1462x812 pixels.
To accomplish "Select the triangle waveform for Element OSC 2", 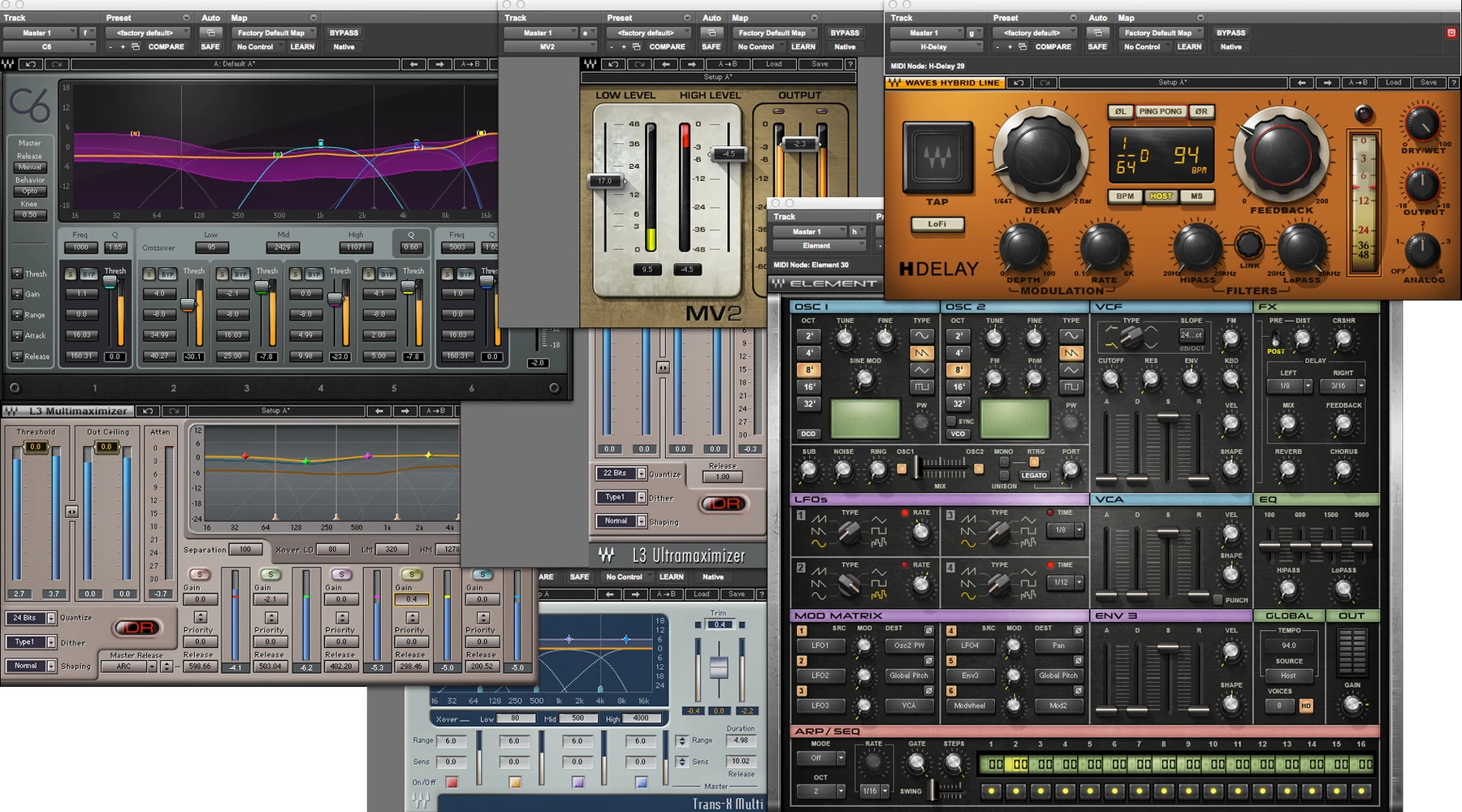I will tap(1071, 369).
